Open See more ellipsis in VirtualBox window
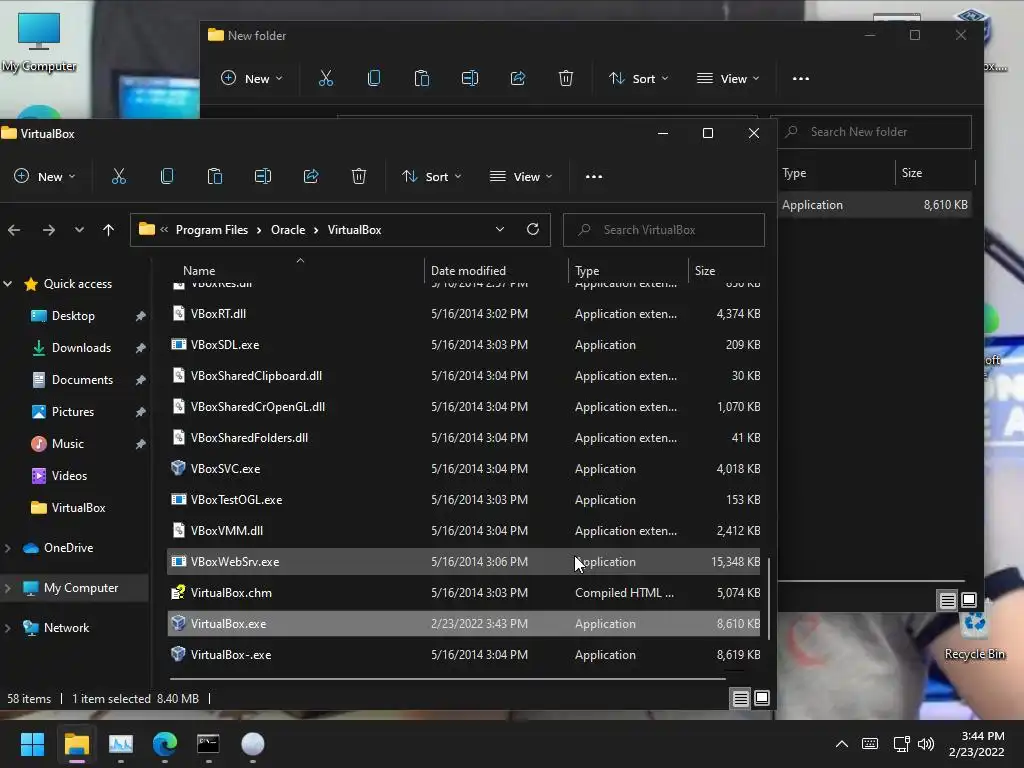 click(x=594, y=176)
